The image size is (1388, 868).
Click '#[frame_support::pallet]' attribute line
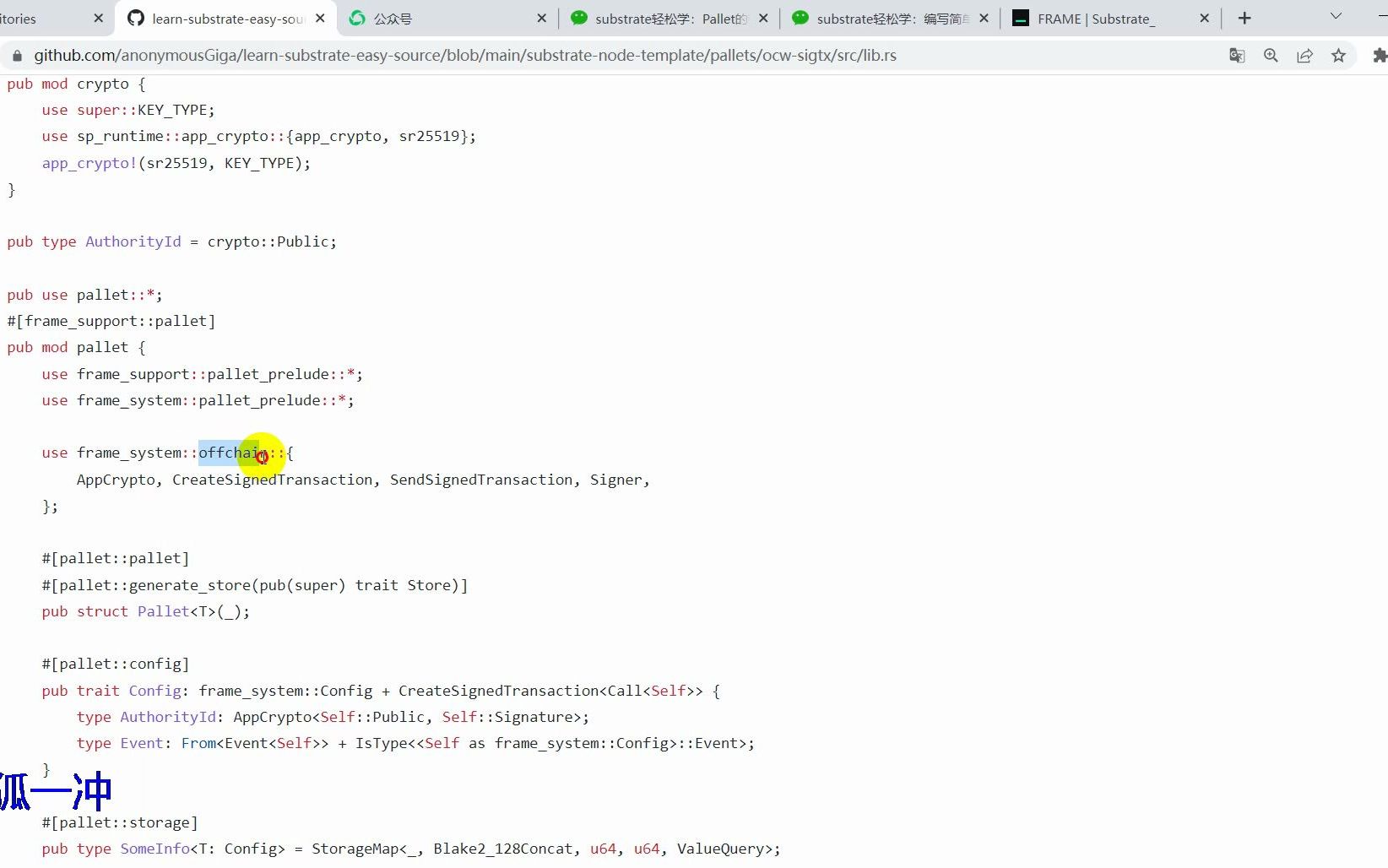[x=111, y=321]
